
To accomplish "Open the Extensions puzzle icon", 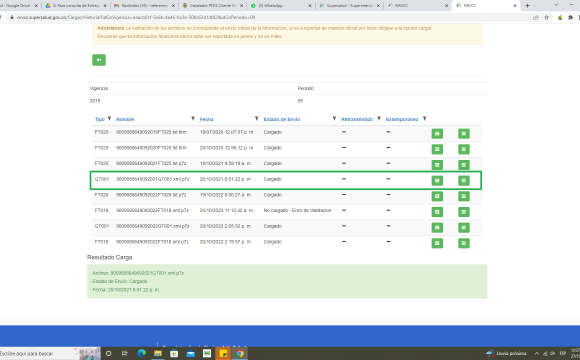I will pyautogui.click(x=570, y=17).
